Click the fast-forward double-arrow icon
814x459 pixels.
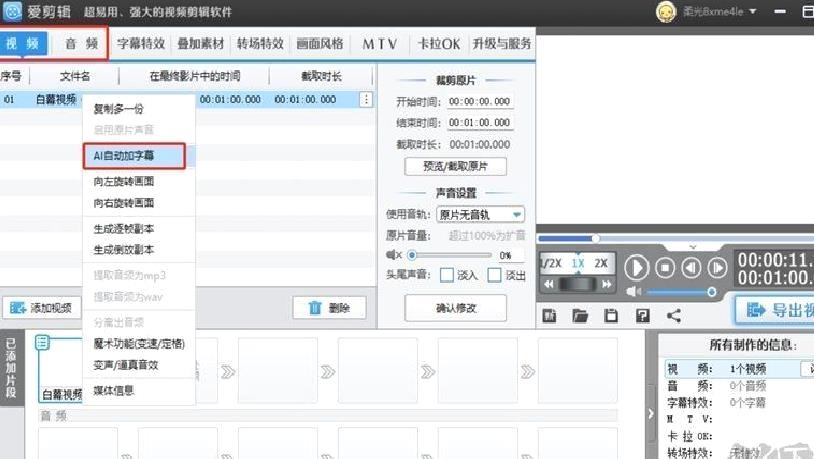pyautogui.click(x=606, y=284)
